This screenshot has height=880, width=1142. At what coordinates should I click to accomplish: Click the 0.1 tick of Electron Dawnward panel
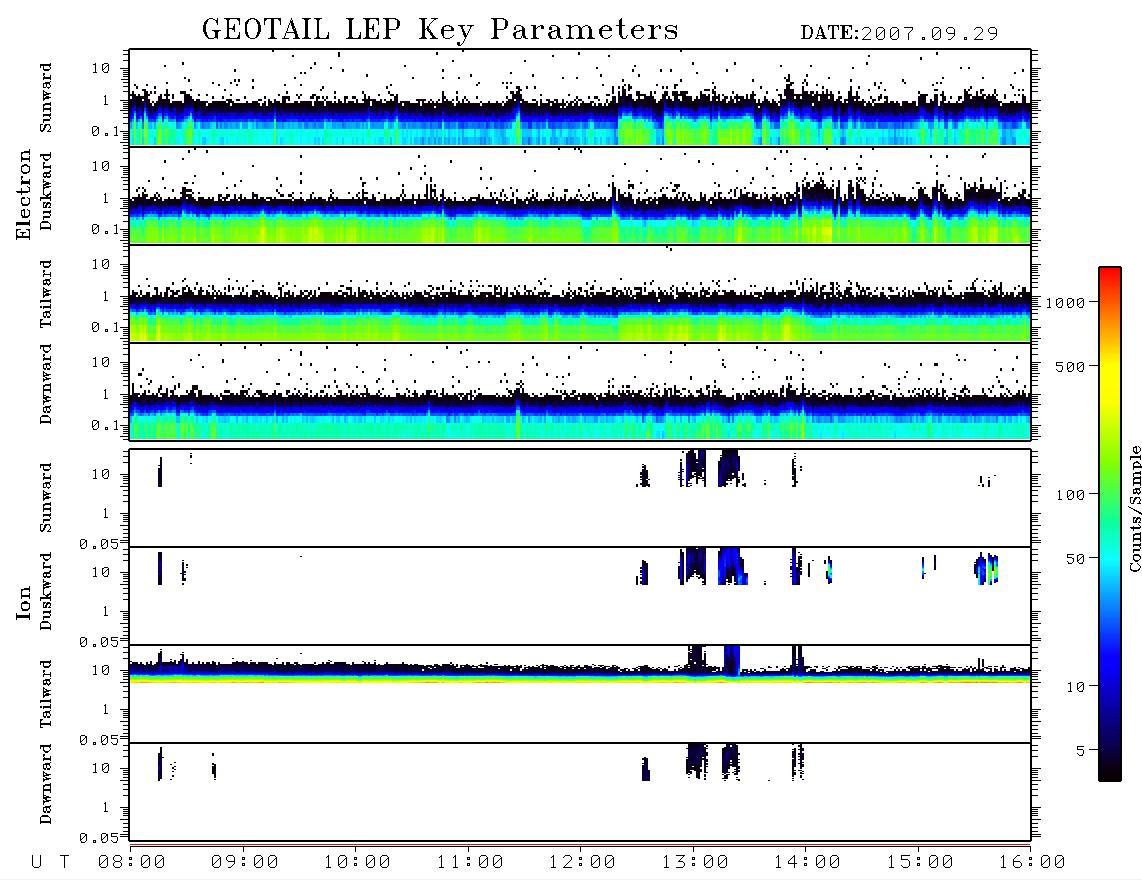coord(105,425)
